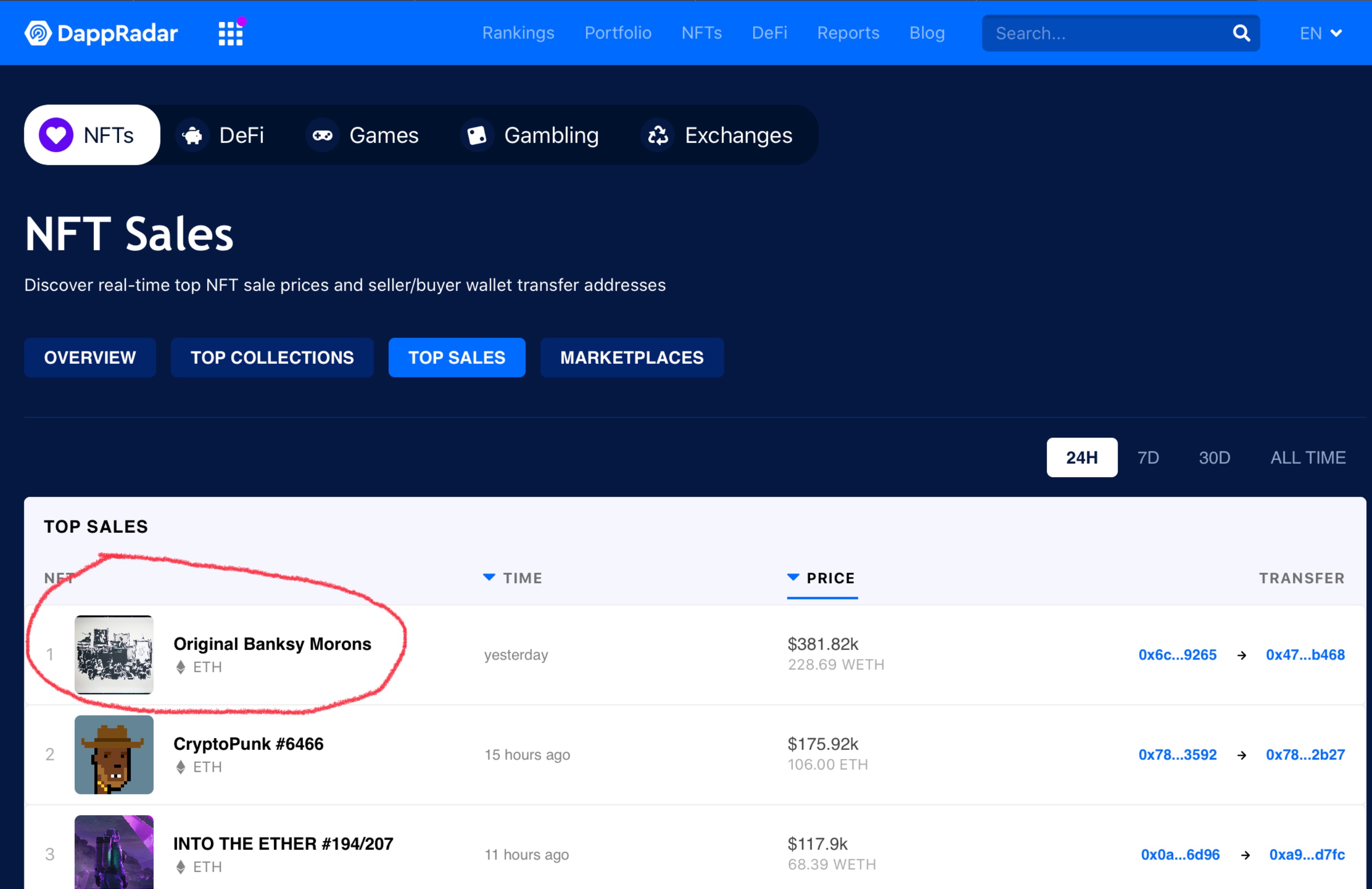This screenshot has width=1372, height=889.
Task: Open seller address 0x0a...6d96
Action: coord(1180,854)
